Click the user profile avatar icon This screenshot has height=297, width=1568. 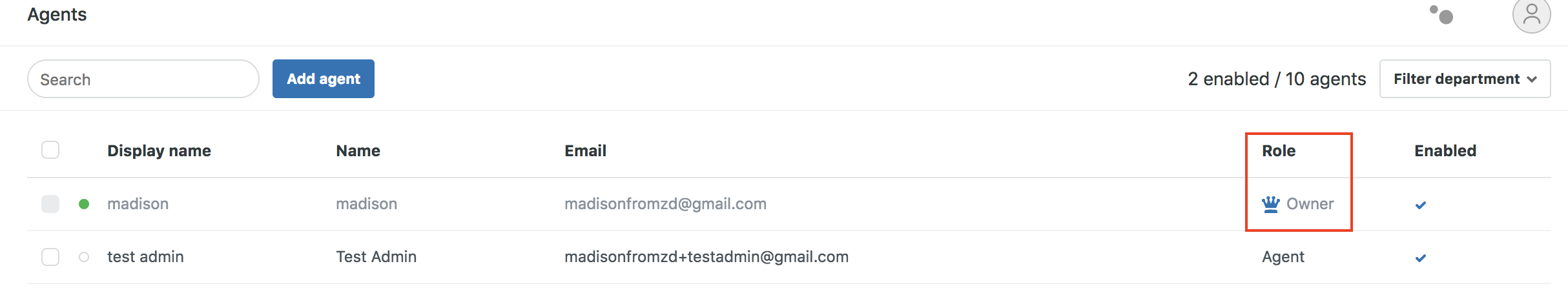click(x=1531, y=15)
